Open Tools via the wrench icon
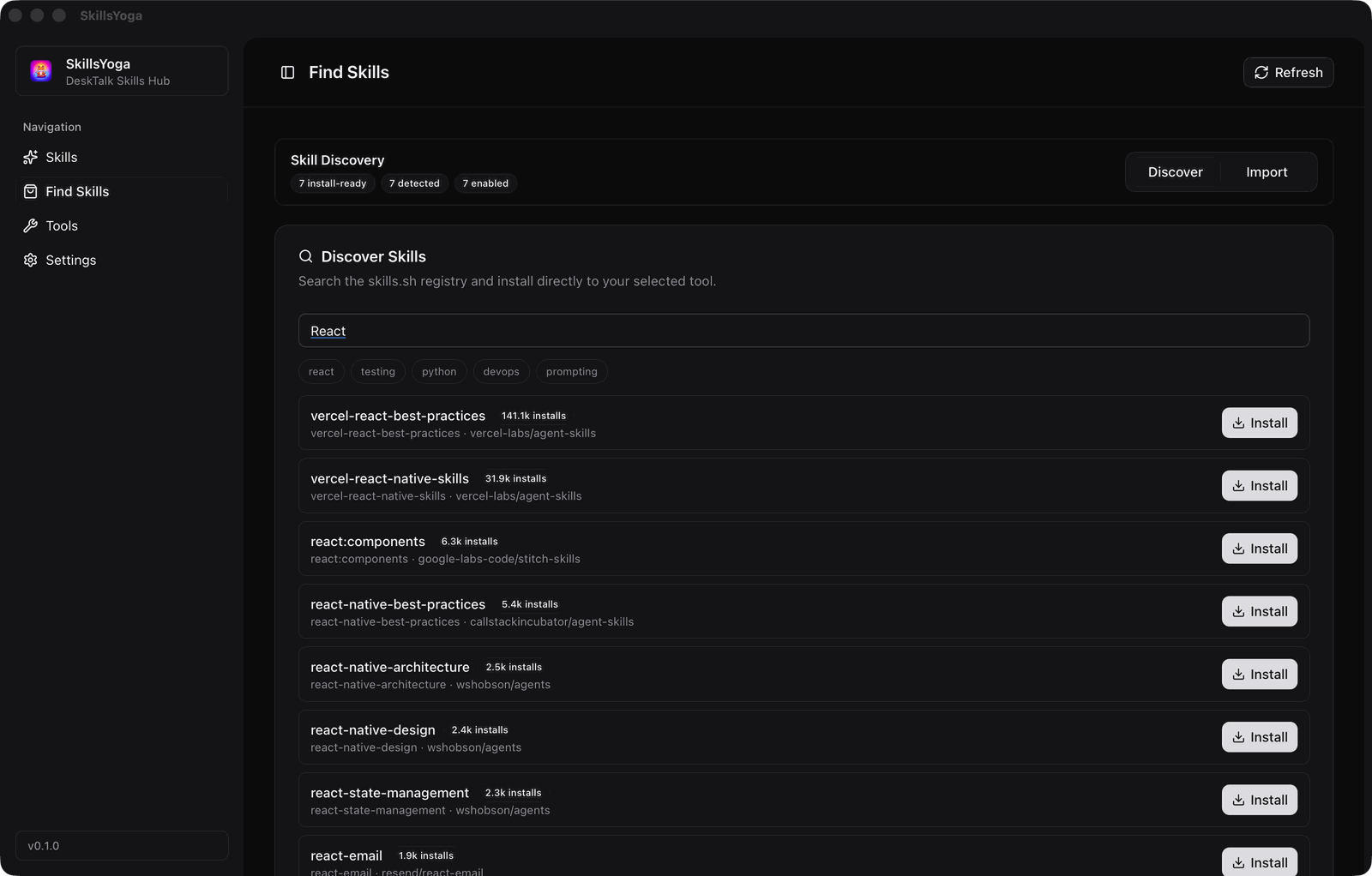The height and width of the screenshot is (876, 1372). click(31, 226)
